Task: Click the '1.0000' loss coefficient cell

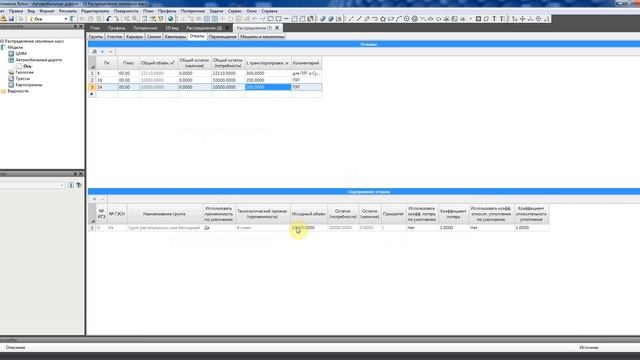Action: tap(453, 228)
